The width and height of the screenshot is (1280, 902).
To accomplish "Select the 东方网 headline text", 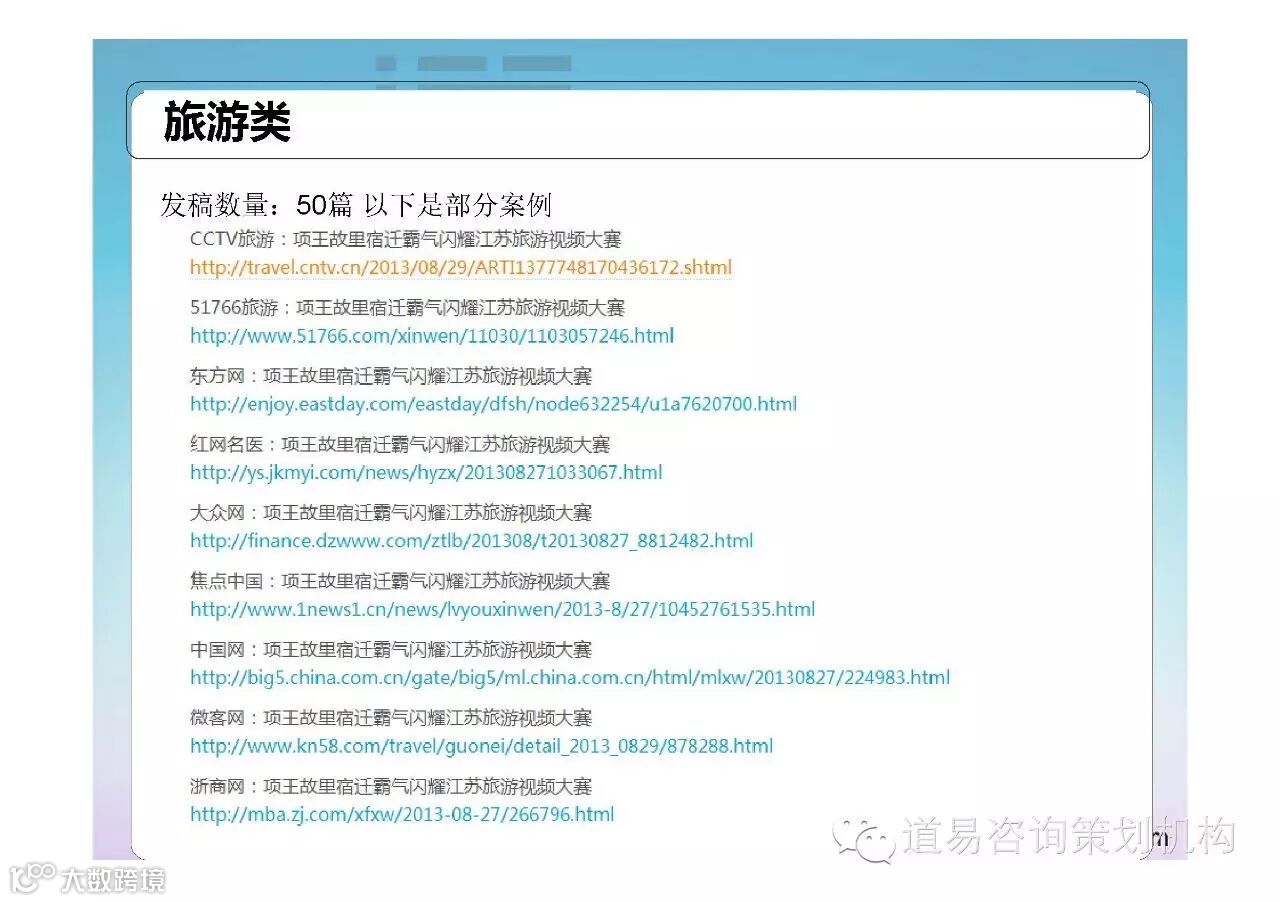I will [391, 377].
